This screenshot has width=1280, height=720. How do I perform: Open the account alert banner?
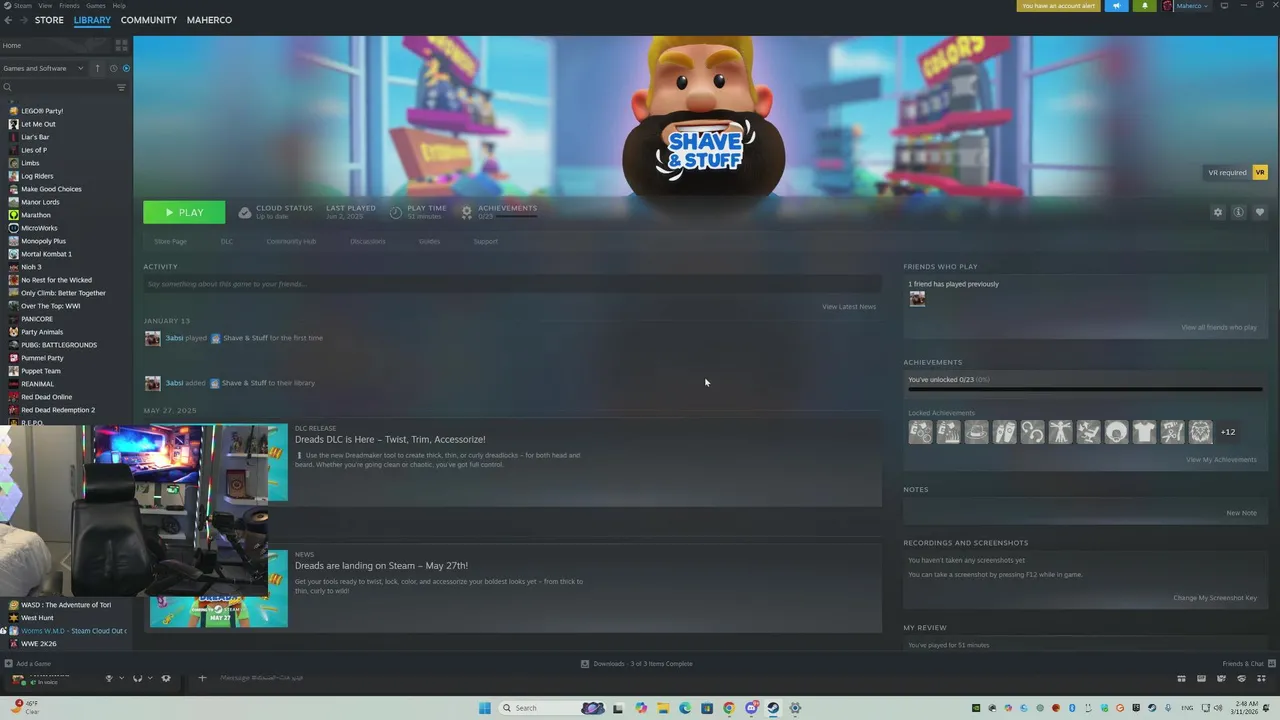(x=1058, y=6)
